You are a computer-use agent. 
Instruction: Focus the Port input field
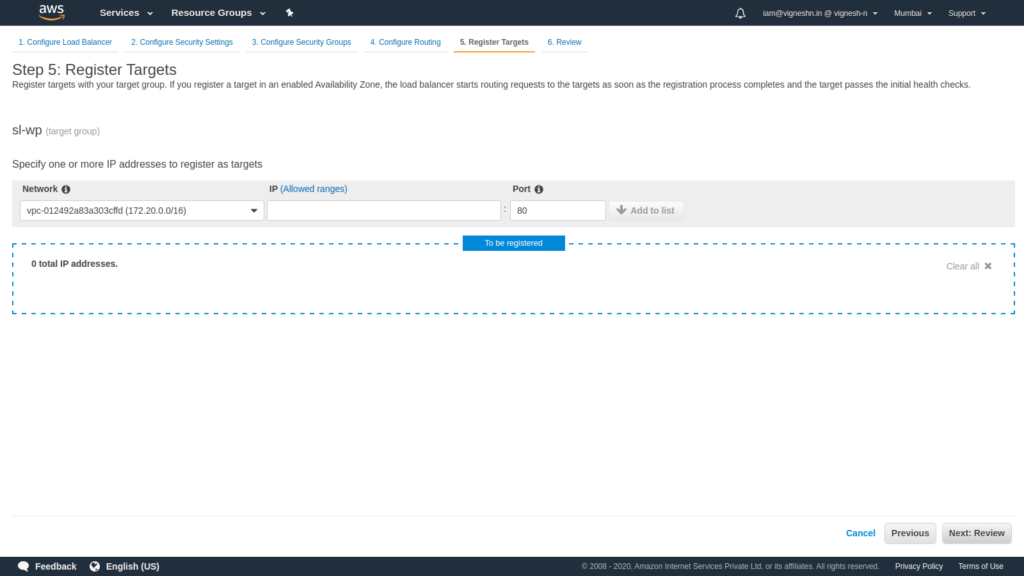coord(558,210)
